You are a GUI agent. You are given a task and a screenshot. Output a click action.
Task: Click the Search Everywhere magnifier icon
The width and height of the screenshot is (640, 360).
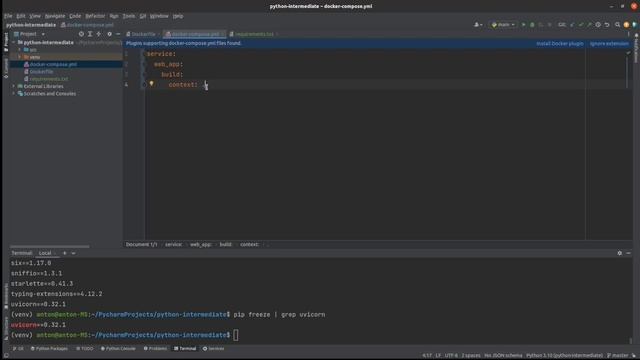point(618,25)
